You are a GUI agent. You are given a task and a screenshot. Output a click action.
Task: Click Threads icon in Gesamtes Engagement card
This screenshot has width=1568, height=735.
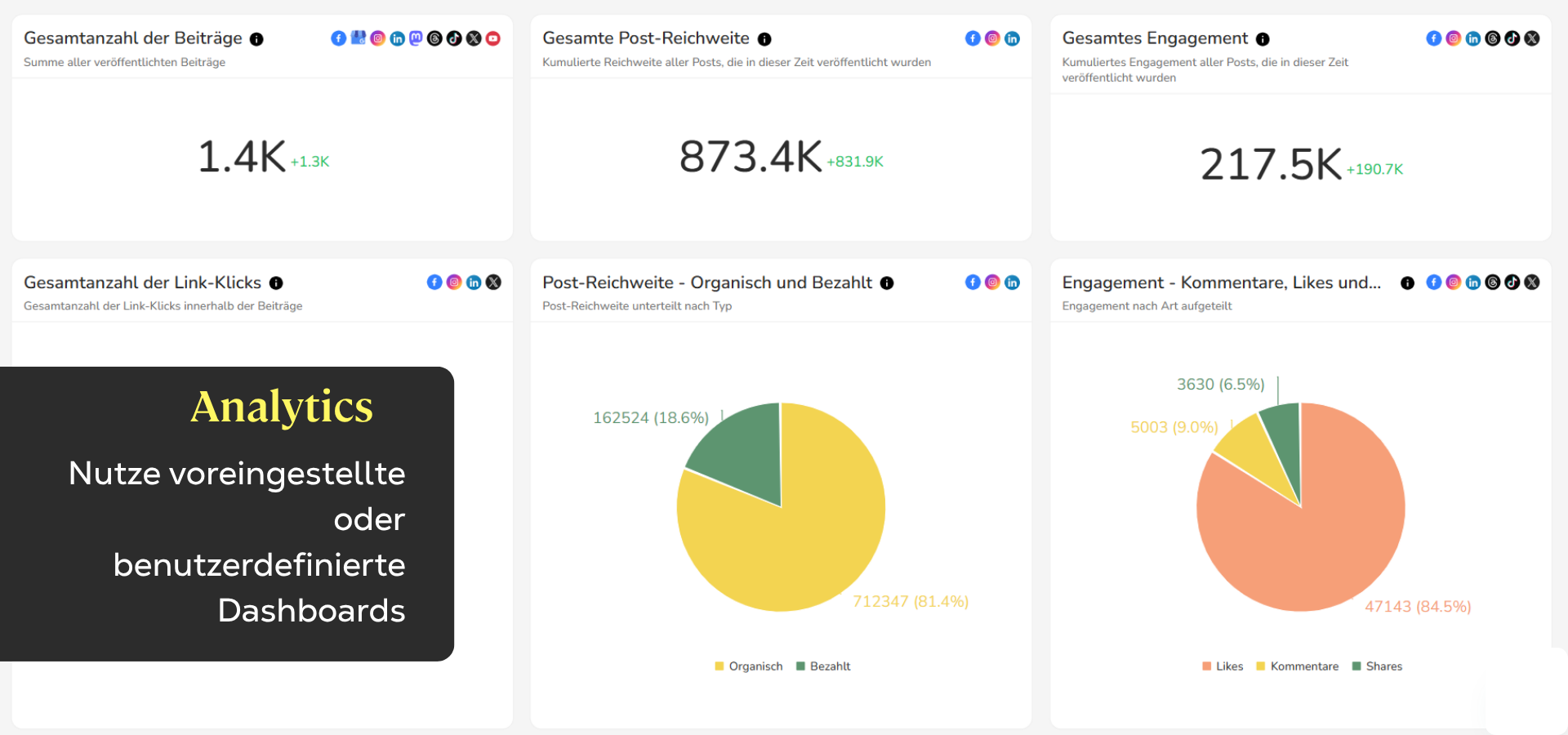(1493, 38)
